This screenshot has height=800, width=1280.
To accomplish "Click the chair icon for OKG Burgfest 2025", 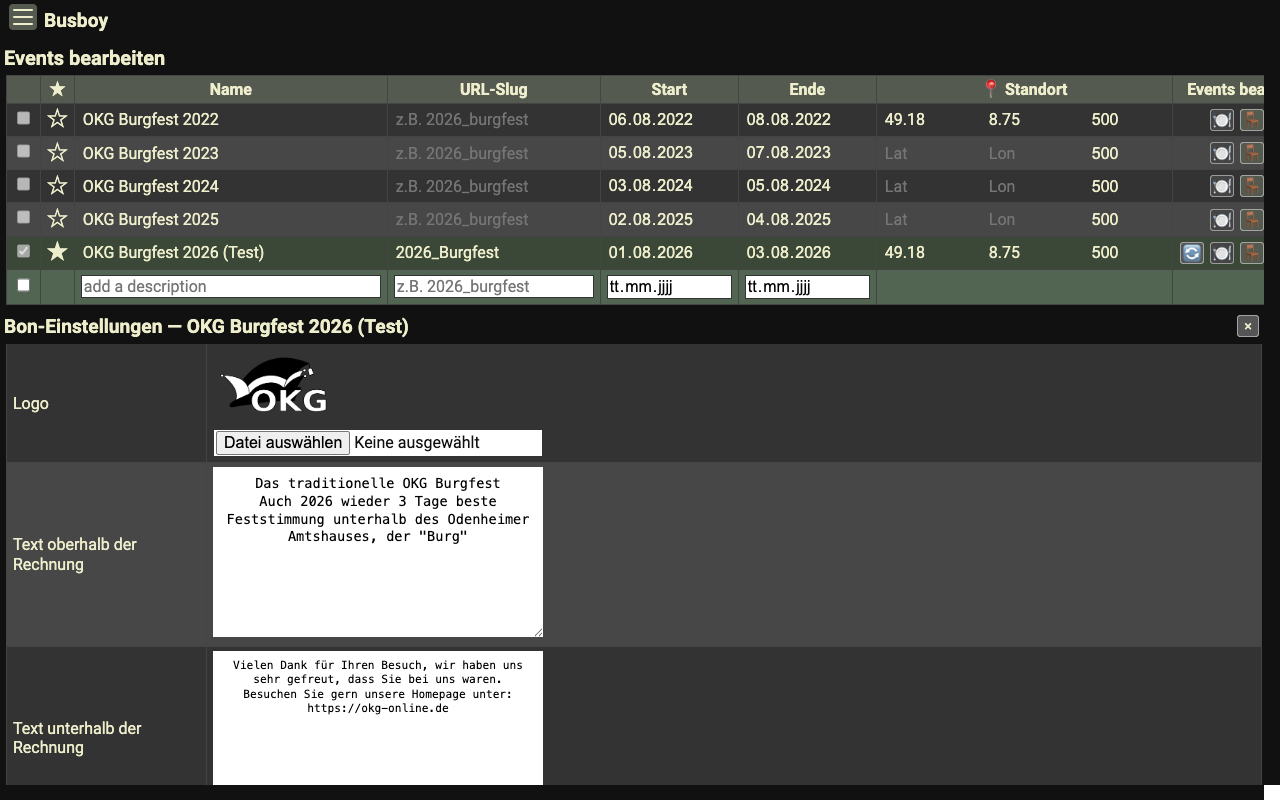I will point(1251,219).
